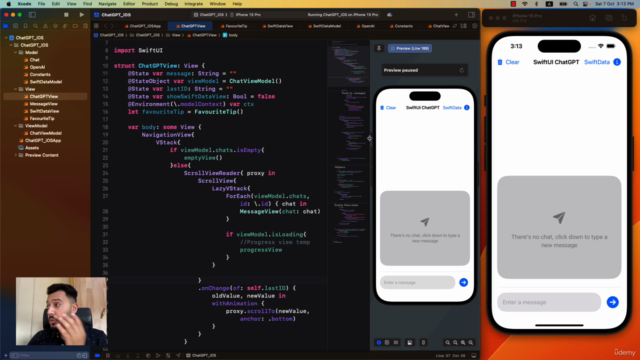This screenshot has height=360, width=640.
Task: Tap SwiftData in the iPhone simulator
Action: pyautogui.click(x=597, y=62)
